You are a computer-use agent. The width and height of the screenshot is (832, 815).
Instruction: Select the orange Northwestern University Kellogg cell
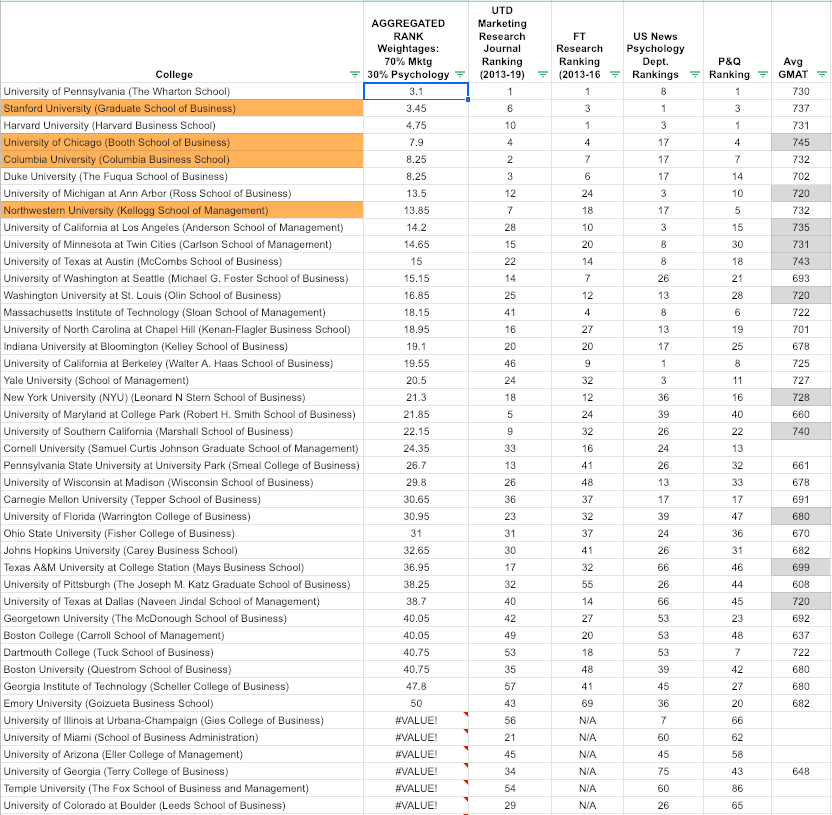[x=181, y=210]
